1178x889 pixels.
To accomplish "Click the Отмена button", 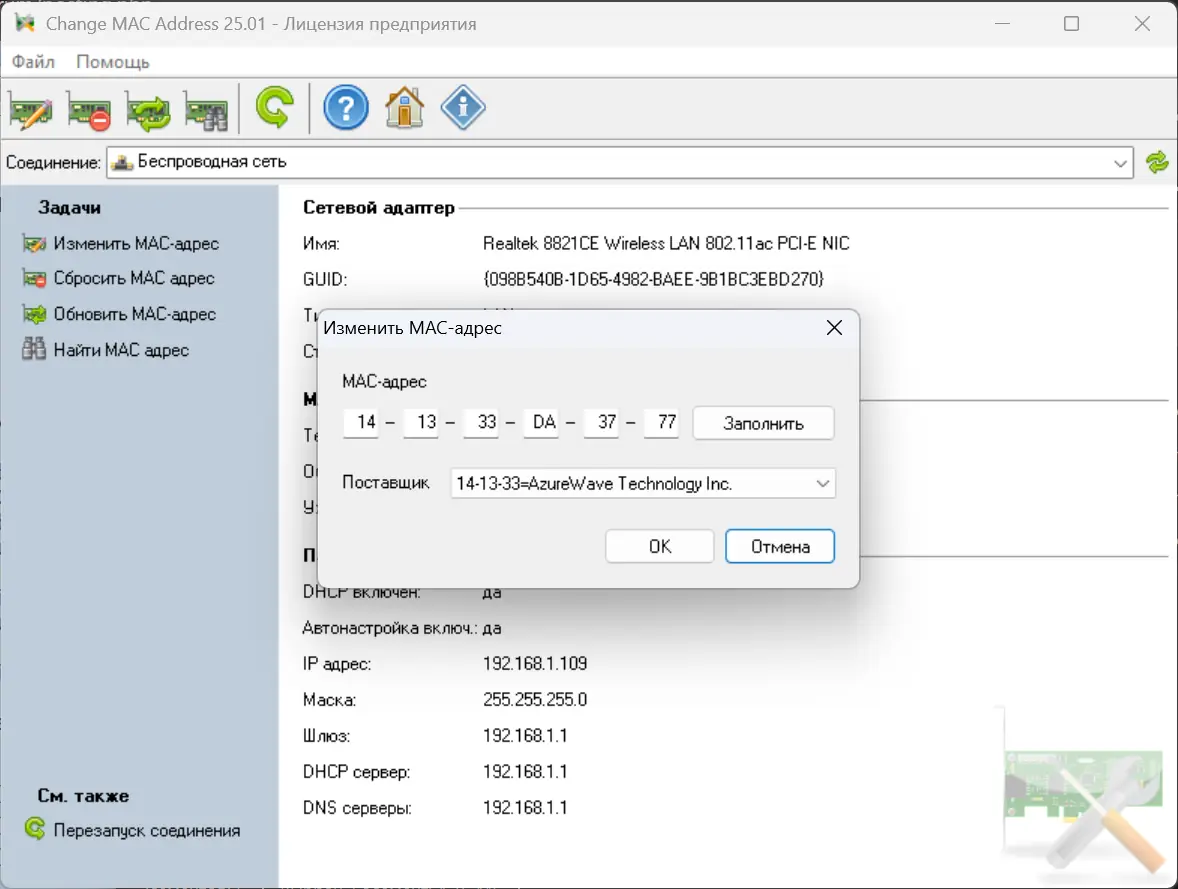I will [x=780, y=546].
